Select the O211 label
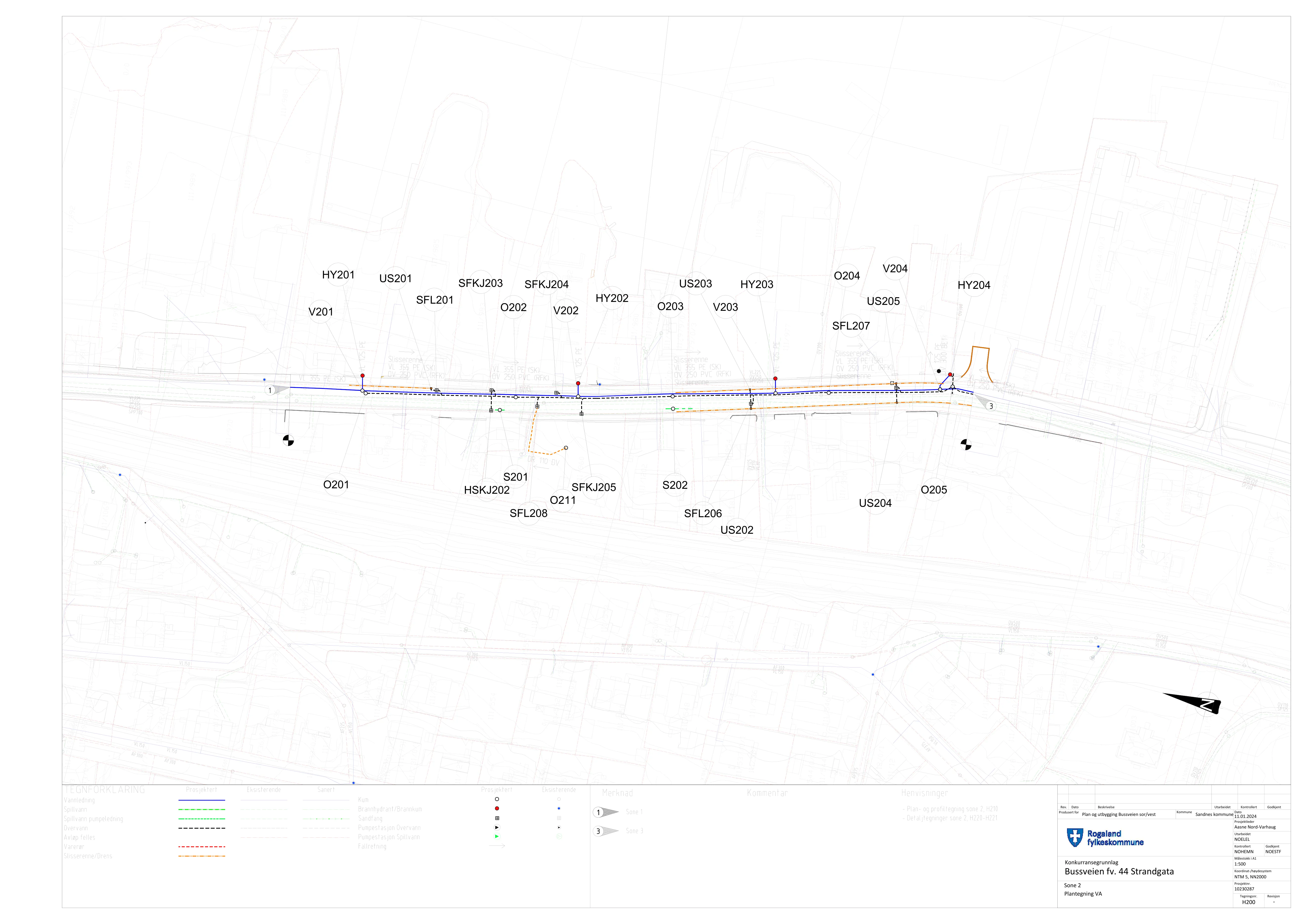The image size is (1307, 924). click(563, 500)
